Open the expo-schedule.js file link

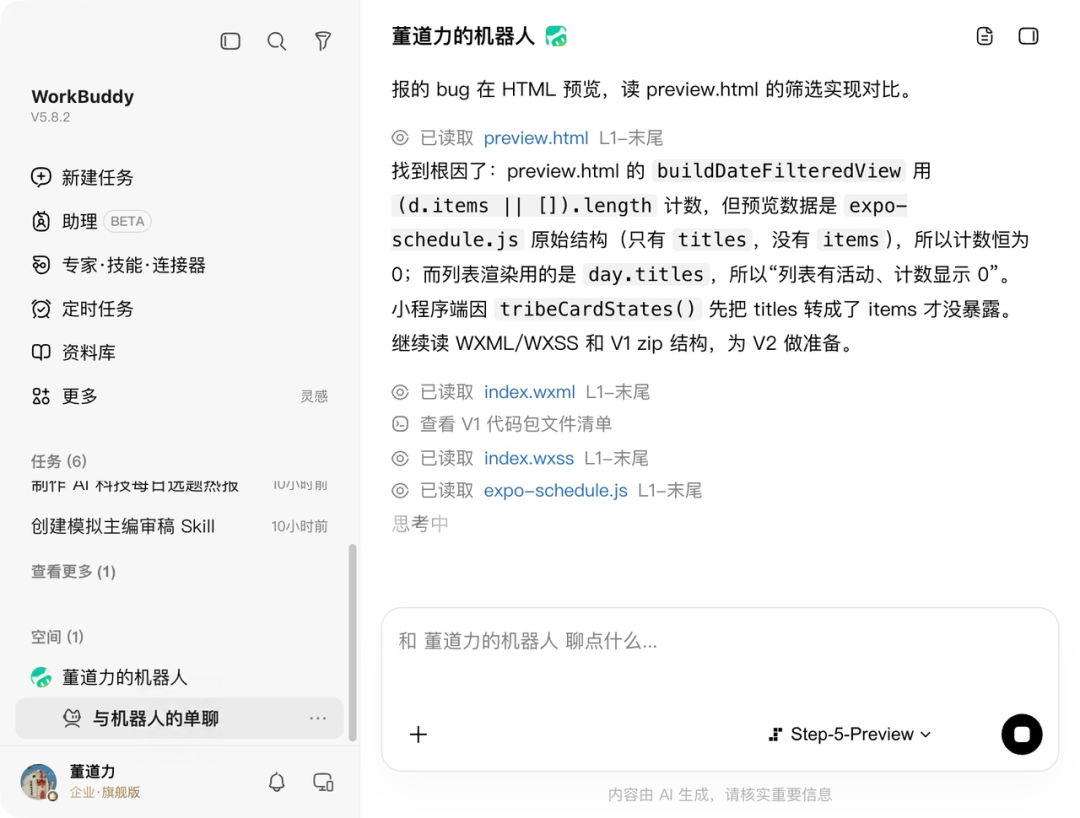pyautogui.click(x=555, y=490)
